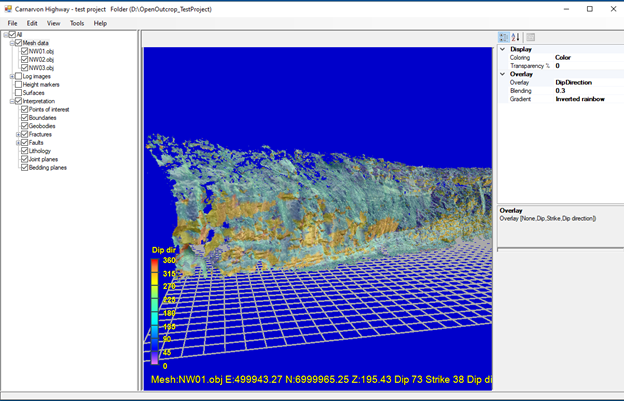Expand the Fractures tree node

18,134
